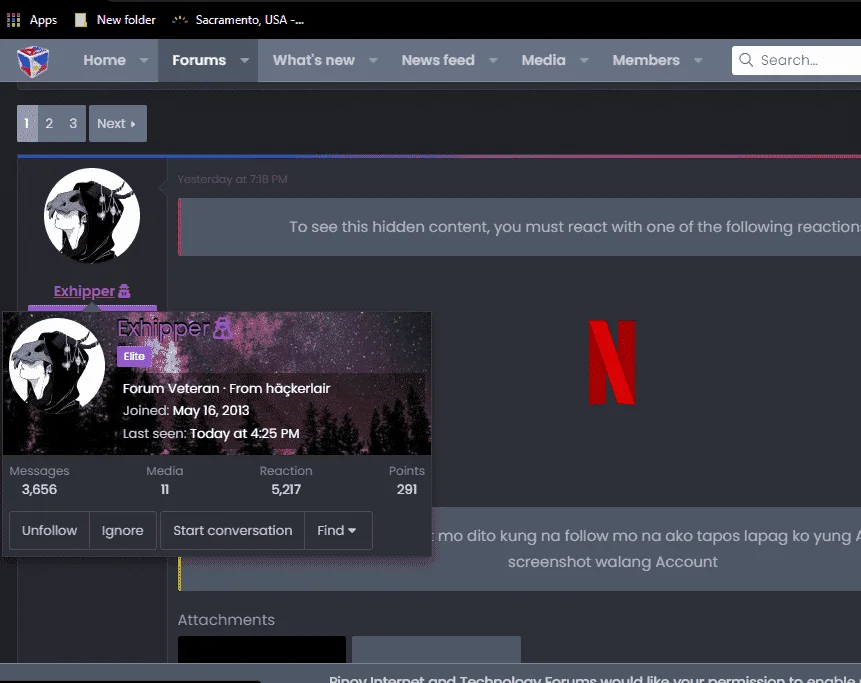Expand the Media dropdown arrow
The height and width of the screenshot is (683, 861).
584,60
